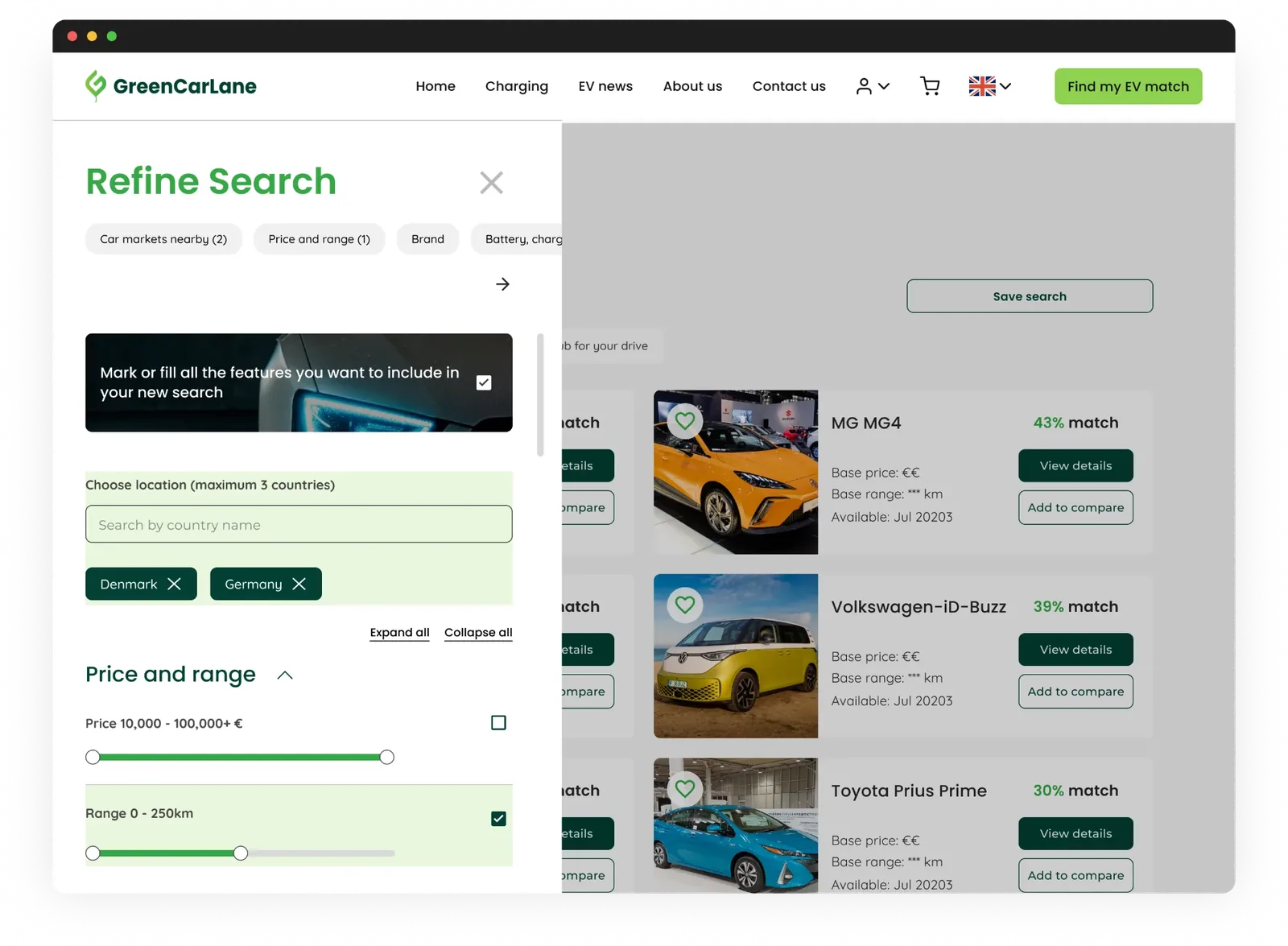Remove the Denmark location tag
The image size is (1288, 946).
(x=174, y=584)
